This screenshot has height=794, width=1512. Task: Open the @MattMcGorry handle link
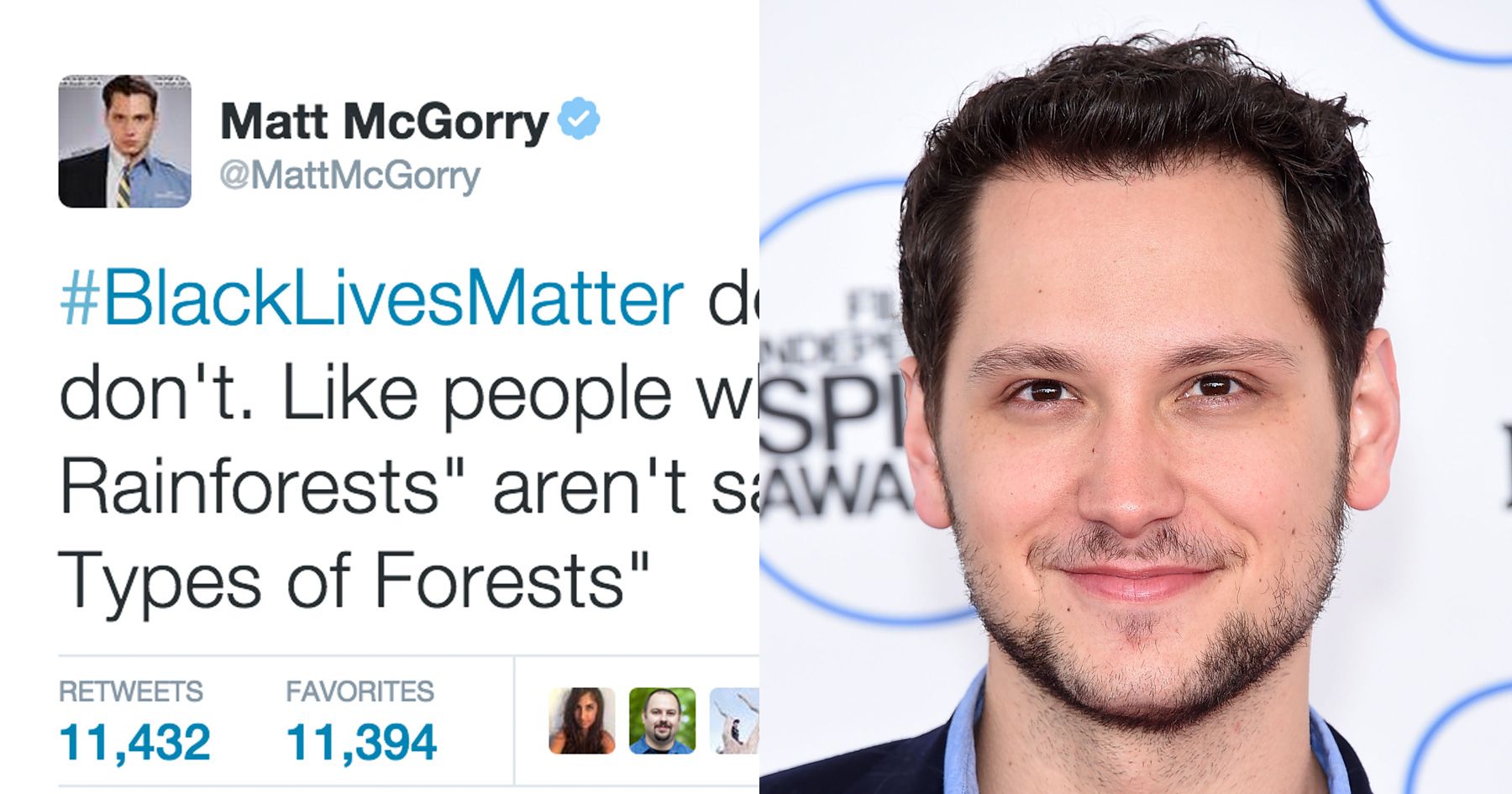point(349,176)
